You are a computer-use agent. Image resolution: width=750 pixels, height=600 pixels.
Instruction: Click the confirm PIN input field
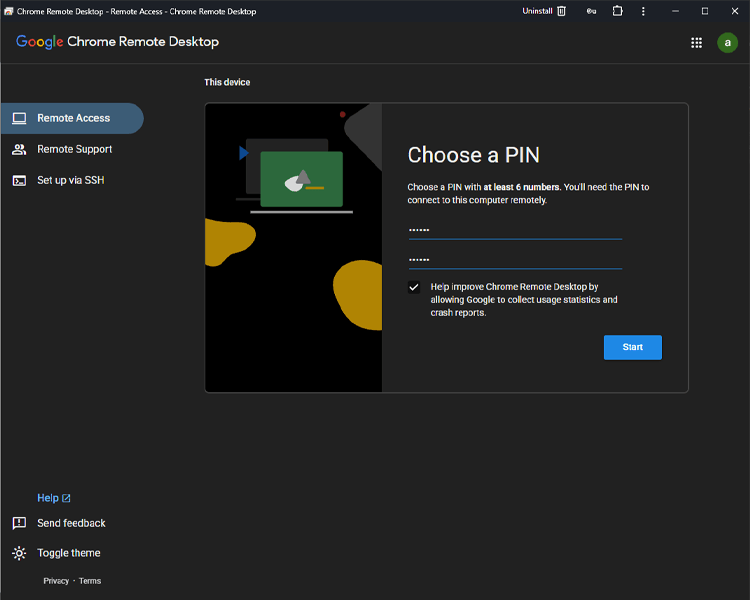(515, 260)
